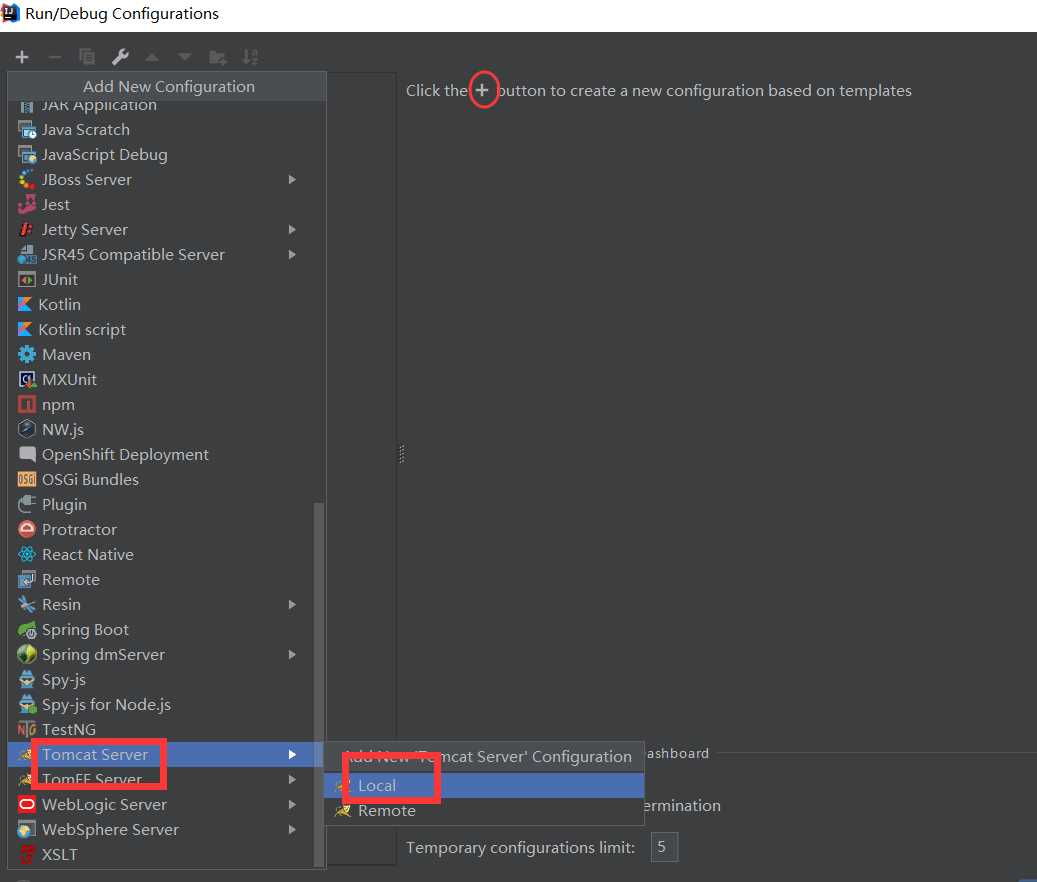Click the Kotlin logo icon

(24, 305)
